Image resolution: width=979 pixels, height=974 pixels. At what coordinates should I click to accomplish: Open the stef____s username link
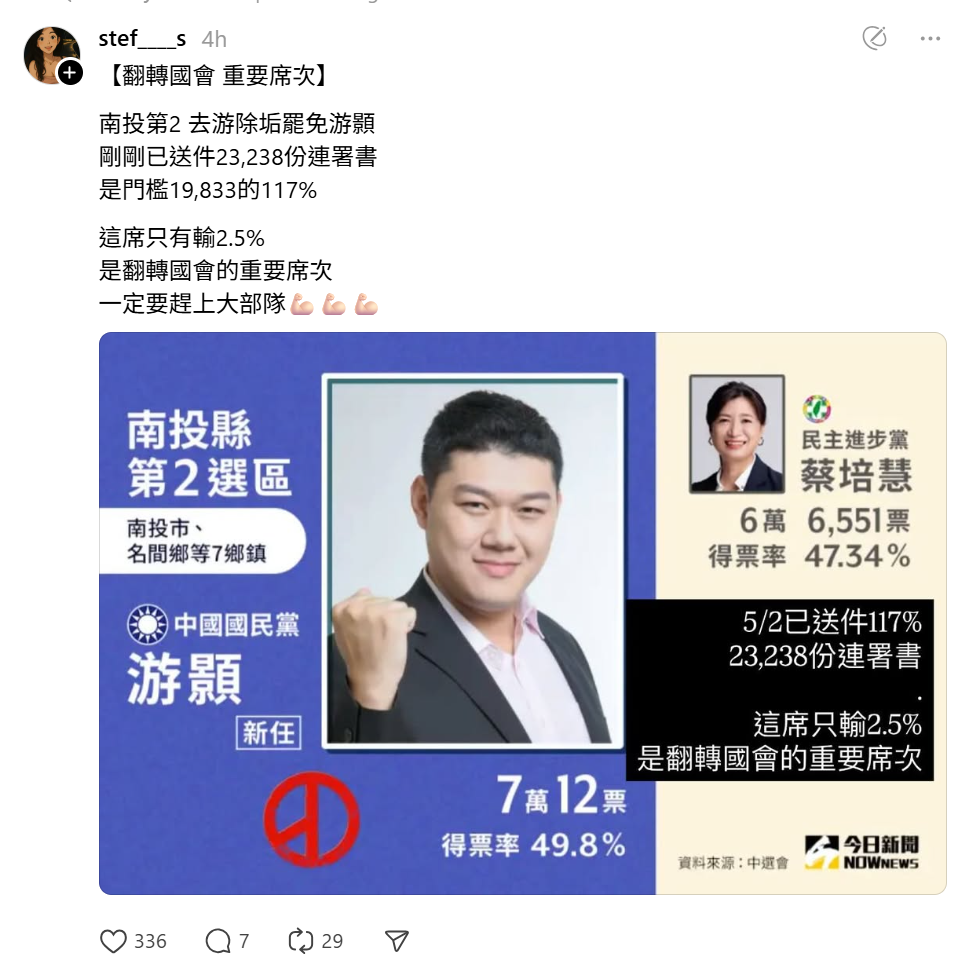coord(142,39)
